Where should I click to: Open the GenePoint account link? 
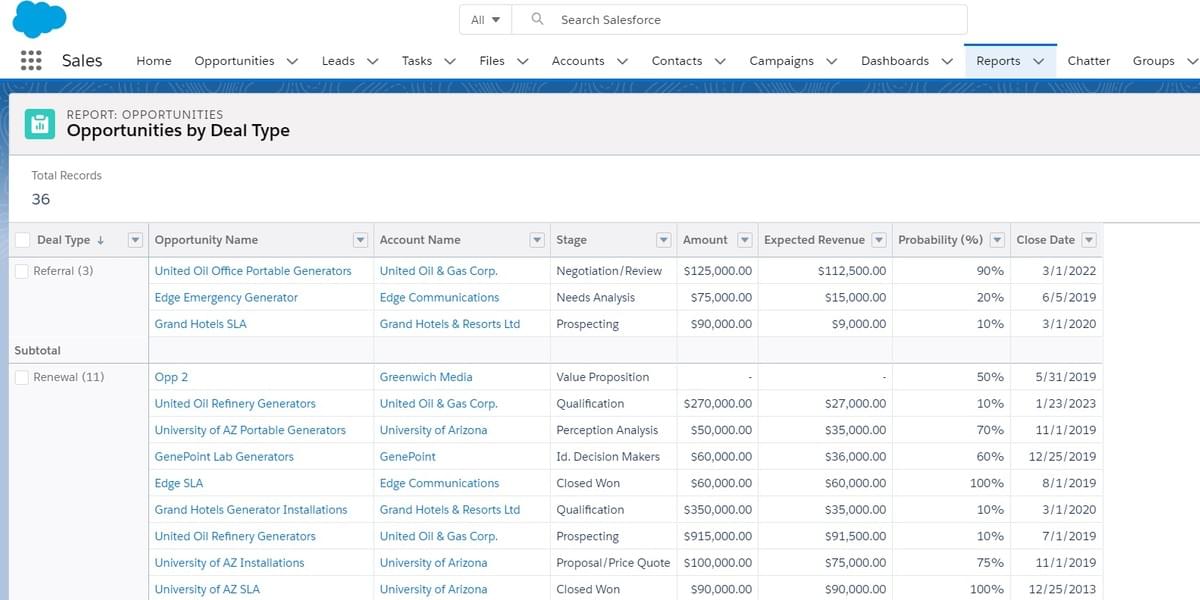(408, 456)
